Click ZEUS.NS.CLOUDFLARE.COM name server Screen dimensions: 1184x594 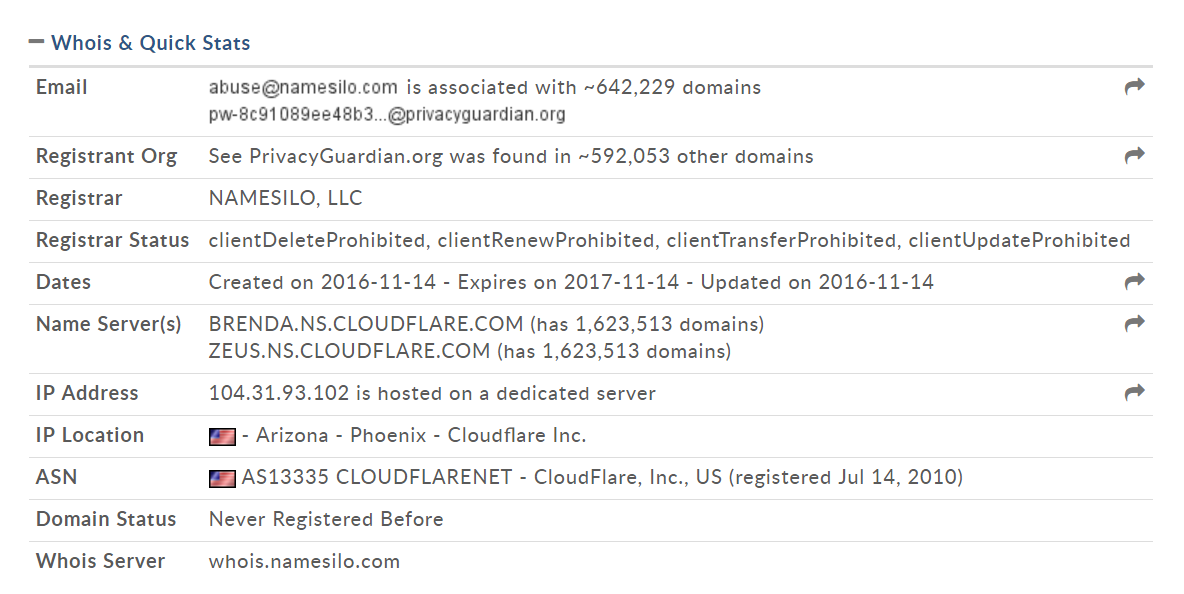point(349,351)
